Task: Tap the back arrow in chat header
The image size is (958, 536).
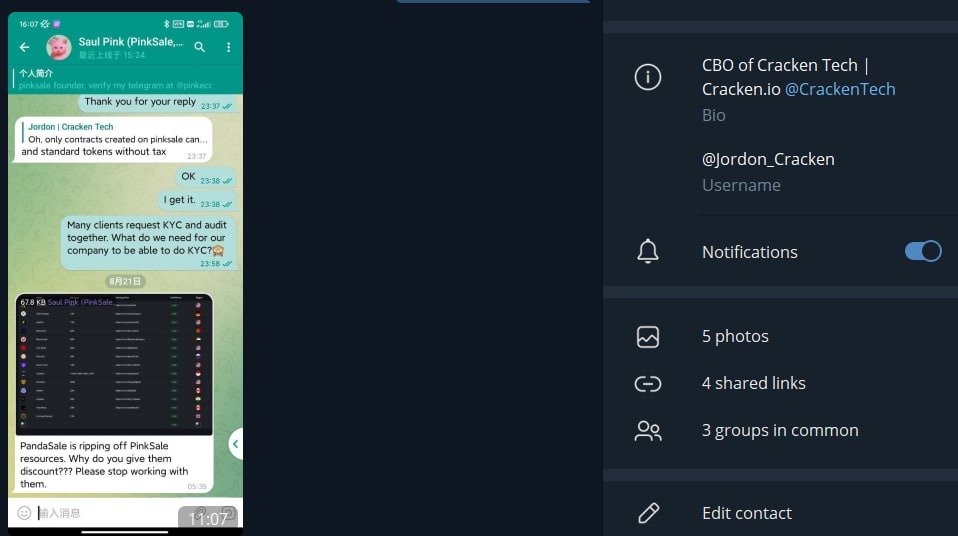Action: 24,47
